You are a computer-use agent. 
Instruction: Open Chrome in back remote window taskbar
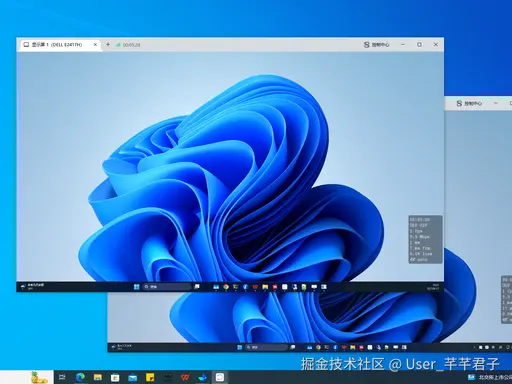(x=318, y=347)
